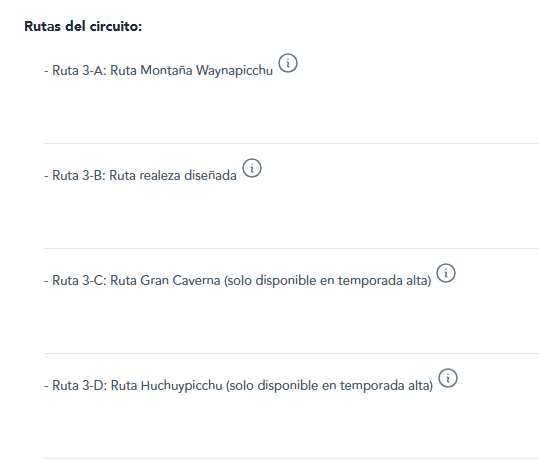Click 'temporada alta' note on Ruta 3-D
Screen dimensions: 539x461
tap(385, 386)
